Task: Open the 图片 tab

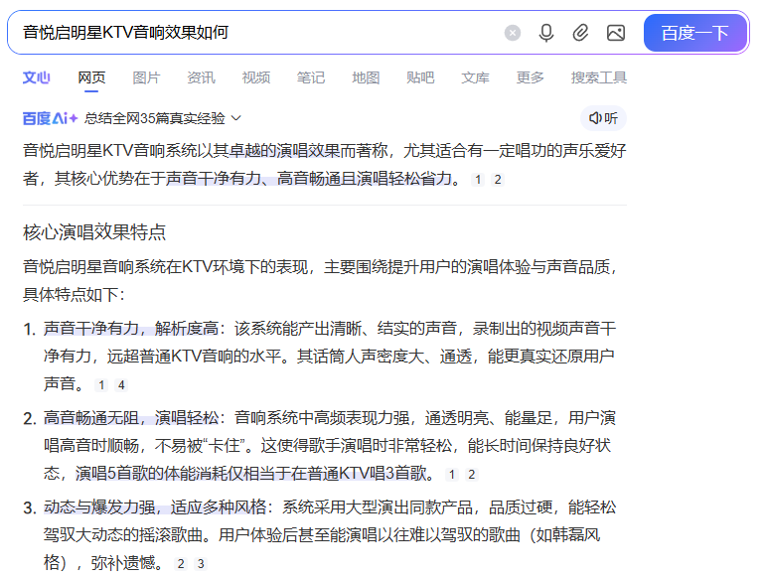Action: 146,77
